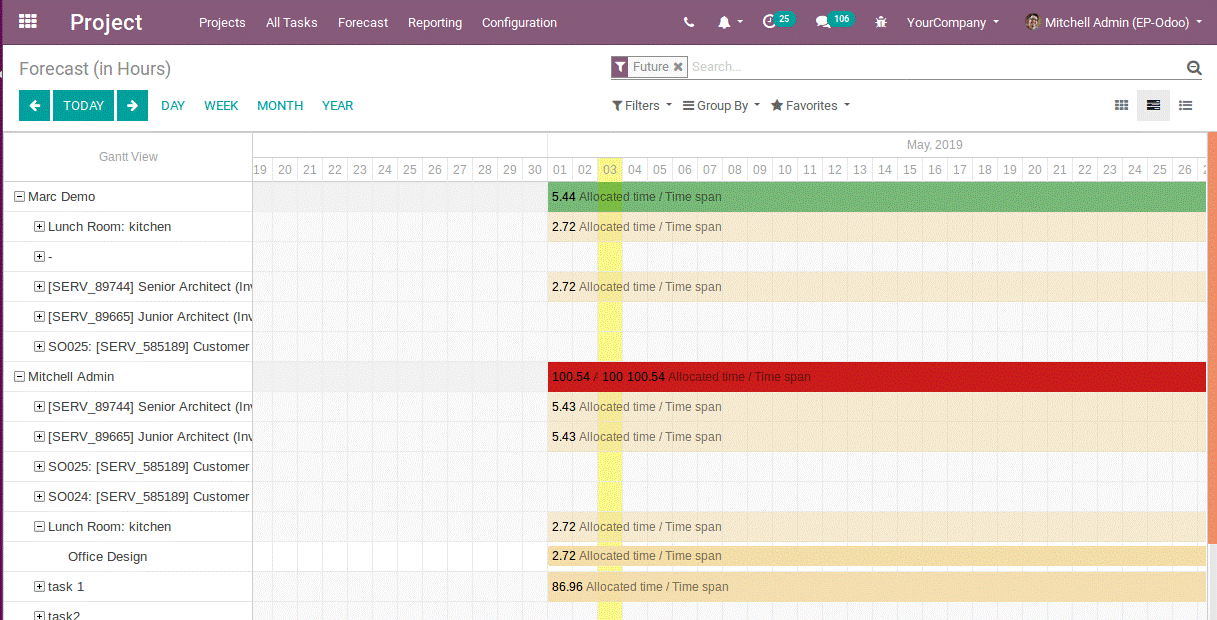The height and width of the screenshot is (620, 1217).
Task: Click task 1's 86.96 forecast bar
Action: 877,587
